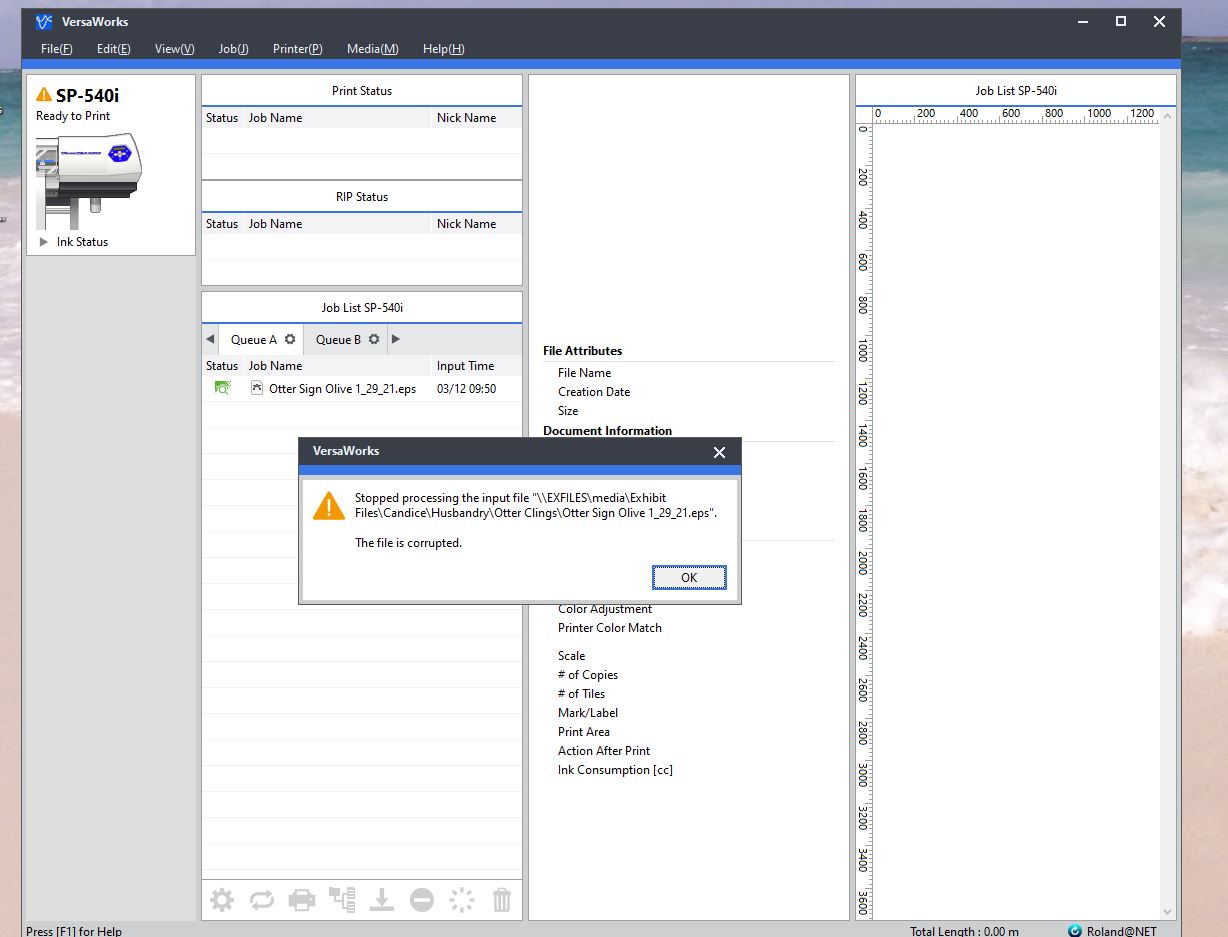Click the File Attributes heading
The width and height of the screenshot is (1228, 937).
tap(582, 351)
